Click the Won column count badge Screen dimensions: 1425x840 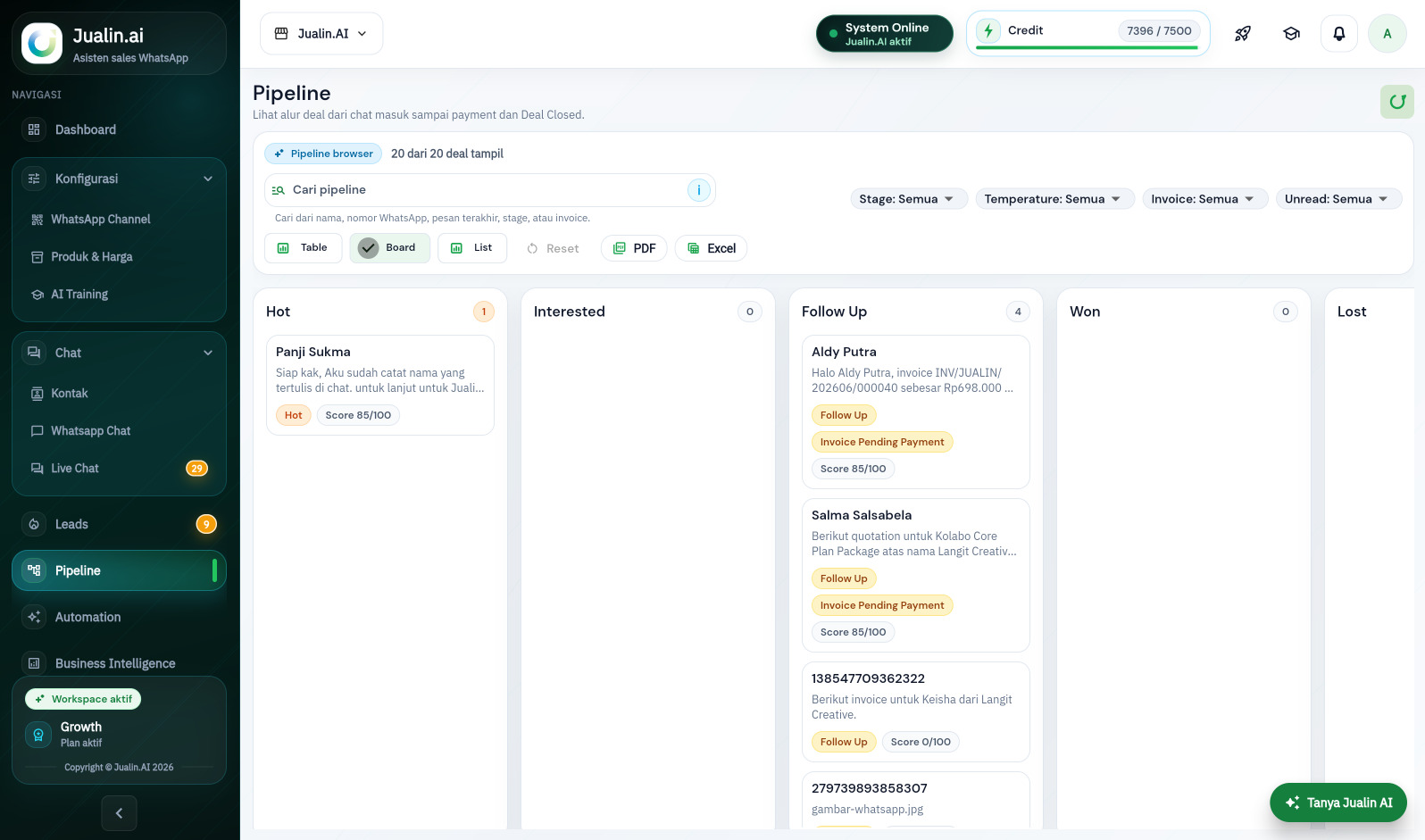coord(1286,312)
